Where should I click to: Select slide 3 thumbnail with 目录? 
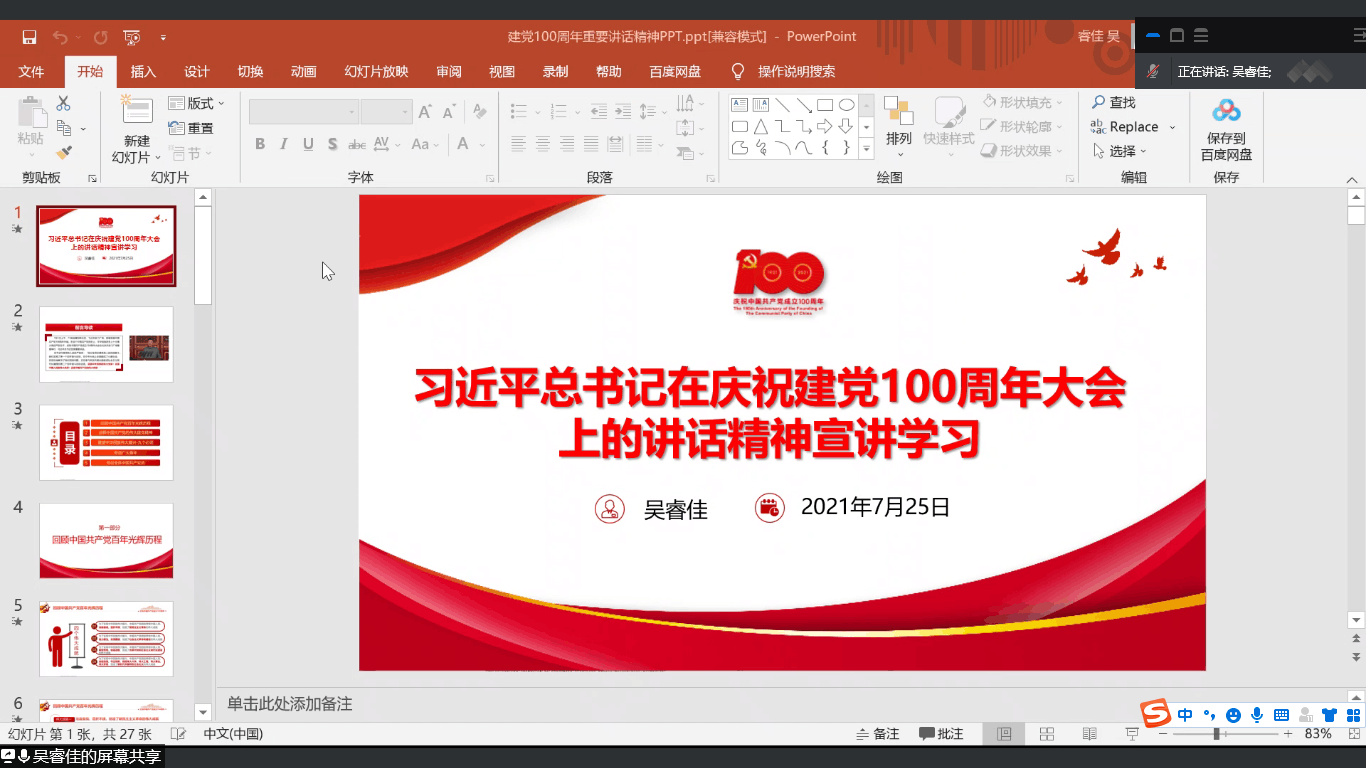coord(106,443)
